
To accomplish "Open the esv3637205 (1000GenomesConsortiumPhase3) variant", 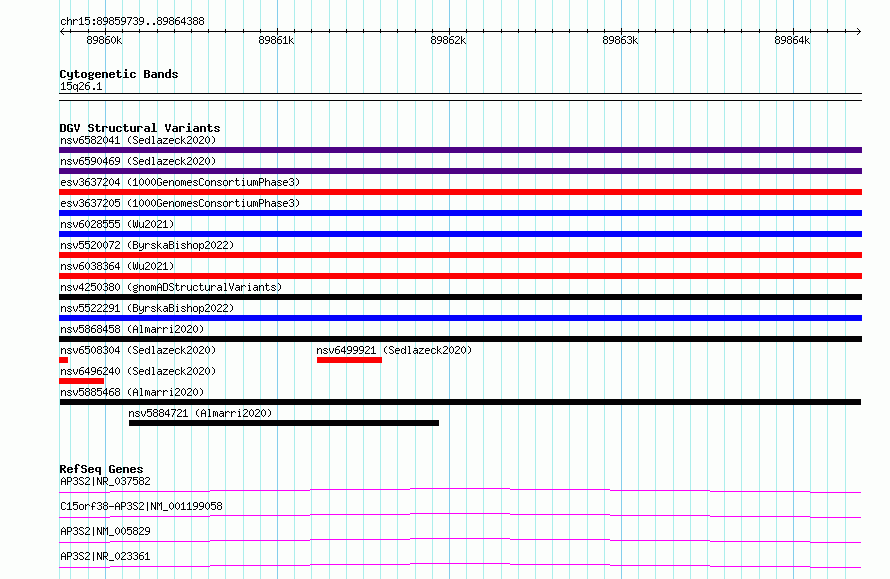I will (x=180, y=203).
